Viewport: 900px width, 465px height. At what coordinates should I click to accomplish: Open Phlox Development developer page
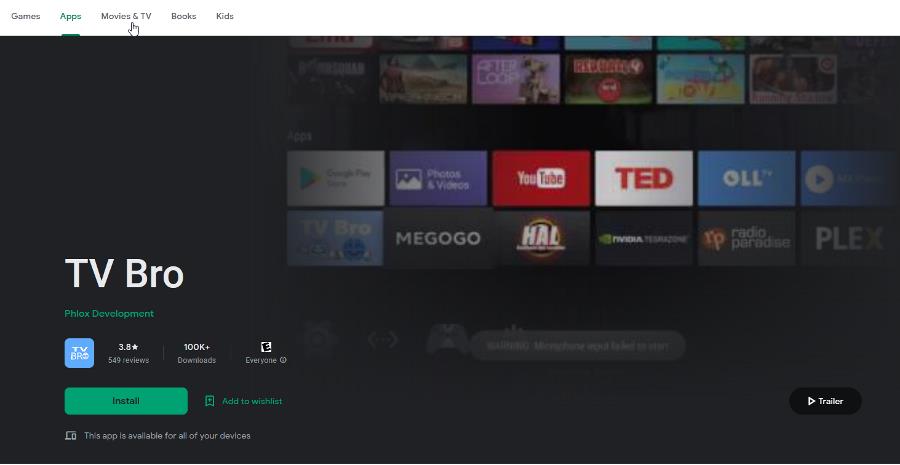tap(109, 313)
